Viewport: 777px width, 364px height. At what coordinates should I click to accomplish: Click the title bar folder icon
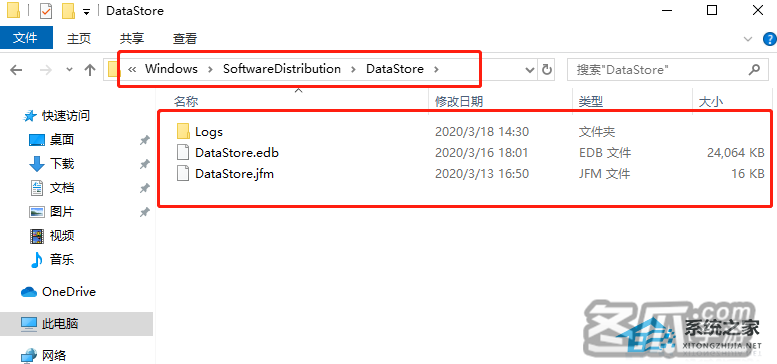(13, 10)
